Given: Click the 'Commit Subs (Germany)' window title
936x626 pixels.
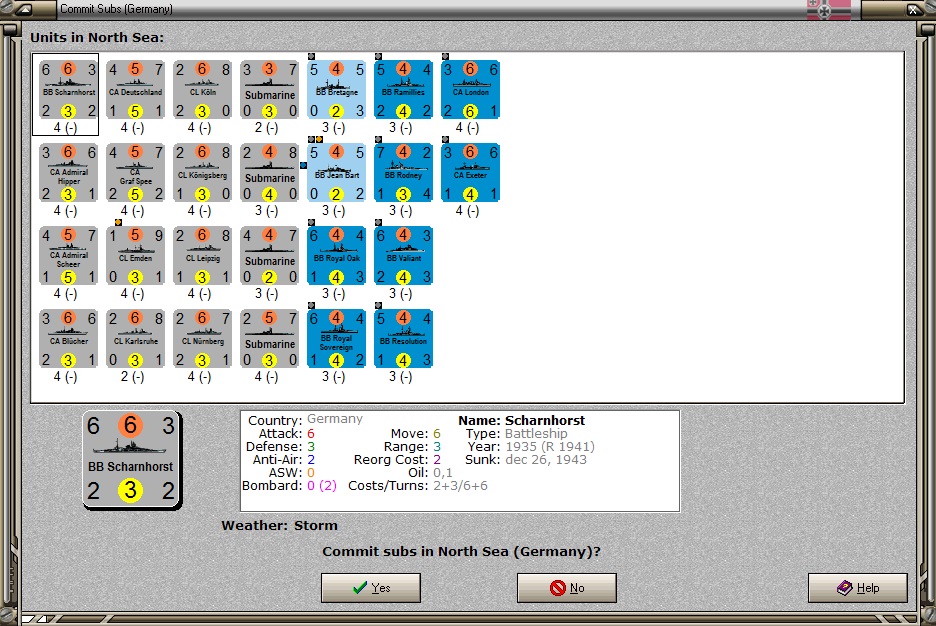Looking at the screenshot, I should coord(116,9).
